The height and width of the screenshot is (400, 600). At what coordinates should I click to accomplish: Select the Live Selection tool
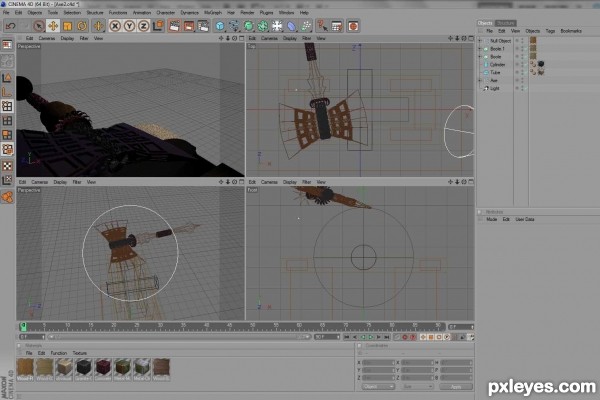pos(38,26)
